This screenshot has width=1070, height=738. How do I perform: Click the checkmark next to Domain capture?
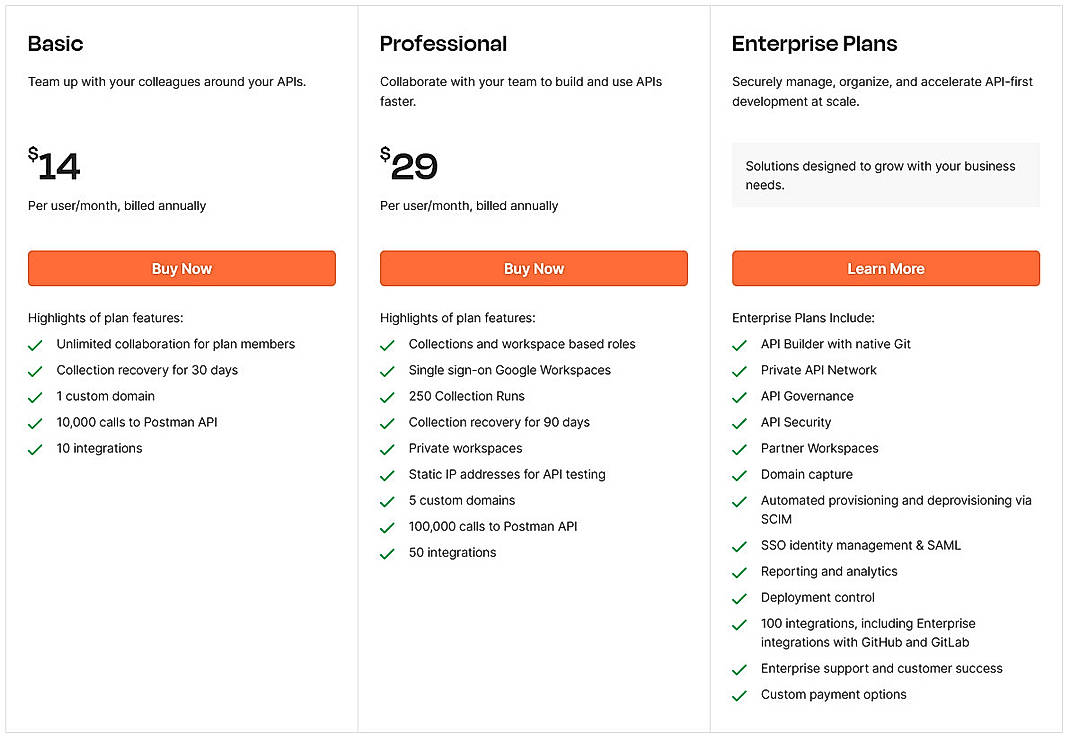[x=740, y=474]
